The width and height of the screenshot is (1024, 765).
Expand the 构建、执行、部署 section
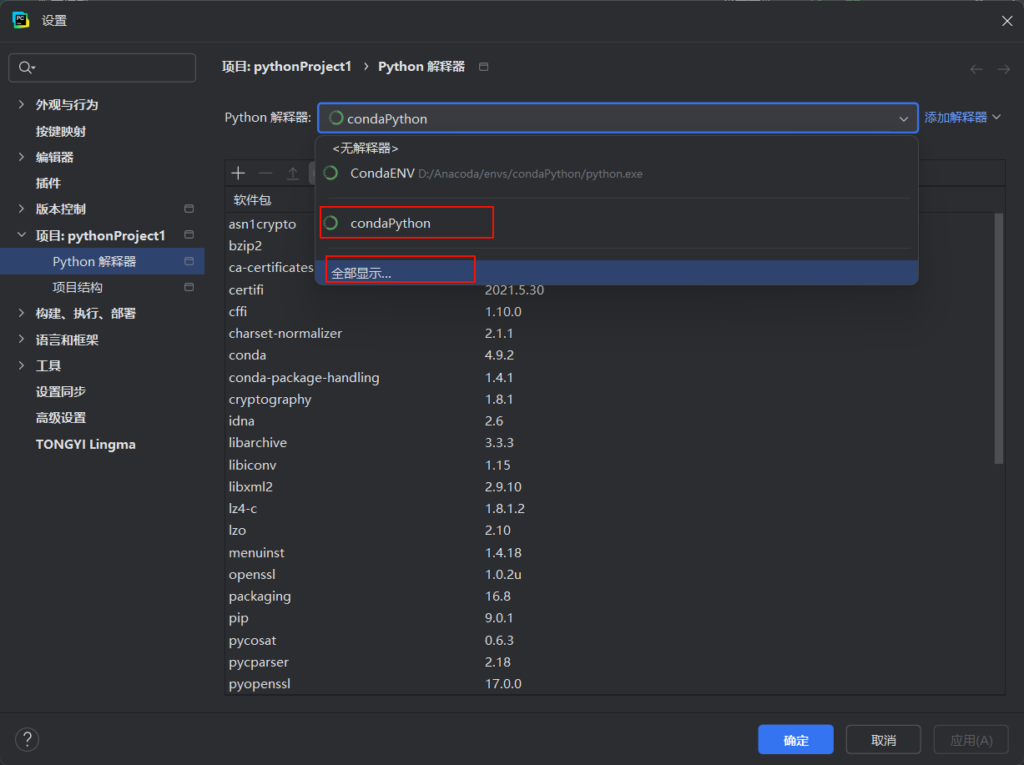click(x=22, y=313)
